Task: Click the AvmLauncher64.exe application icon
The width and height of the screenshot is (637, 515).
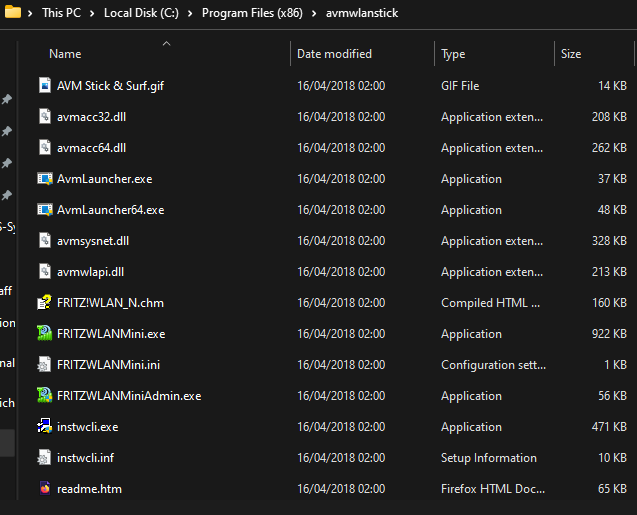Action: 45,210
